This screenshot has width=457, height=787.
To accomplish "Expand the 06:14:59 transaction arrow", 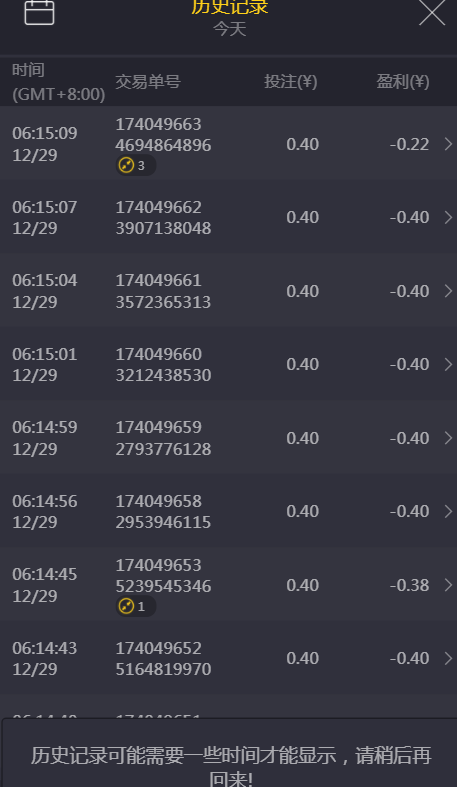I will click(x=448, y=438).
